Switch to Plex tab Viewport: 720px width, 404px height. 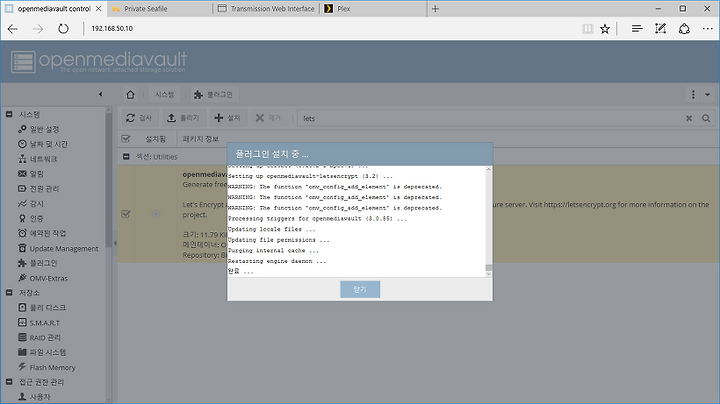point(373,9)
